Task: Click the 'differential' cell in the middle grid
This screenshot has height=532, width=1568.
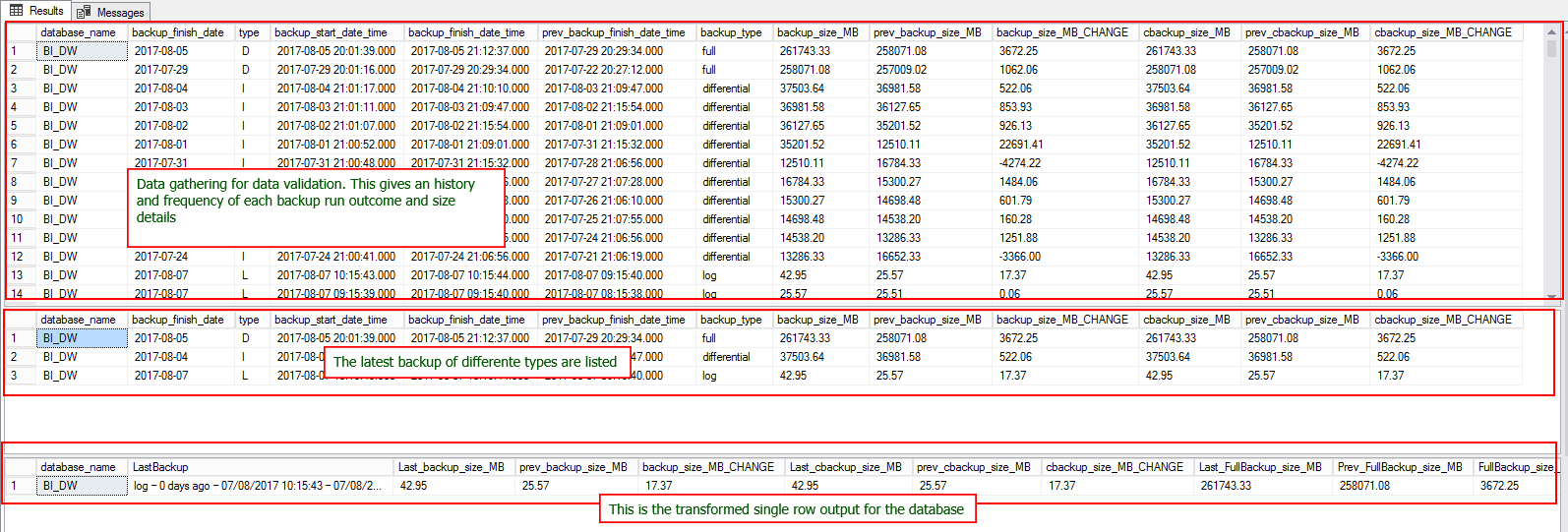Action: [x=726, y=357]
